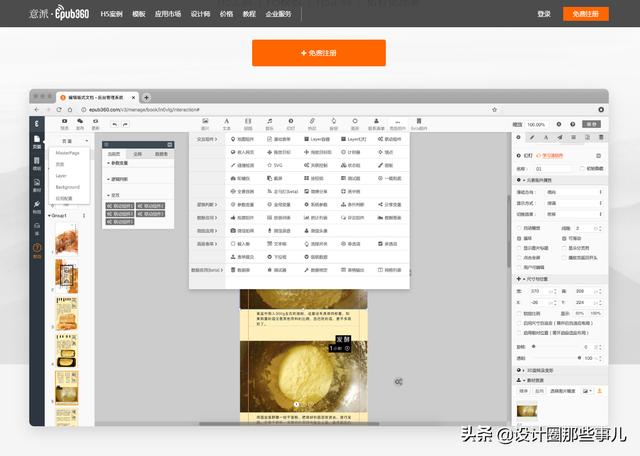Uncheck the 循环 checkbox
This screenshot has width=640, height=456.
(520, 238)
